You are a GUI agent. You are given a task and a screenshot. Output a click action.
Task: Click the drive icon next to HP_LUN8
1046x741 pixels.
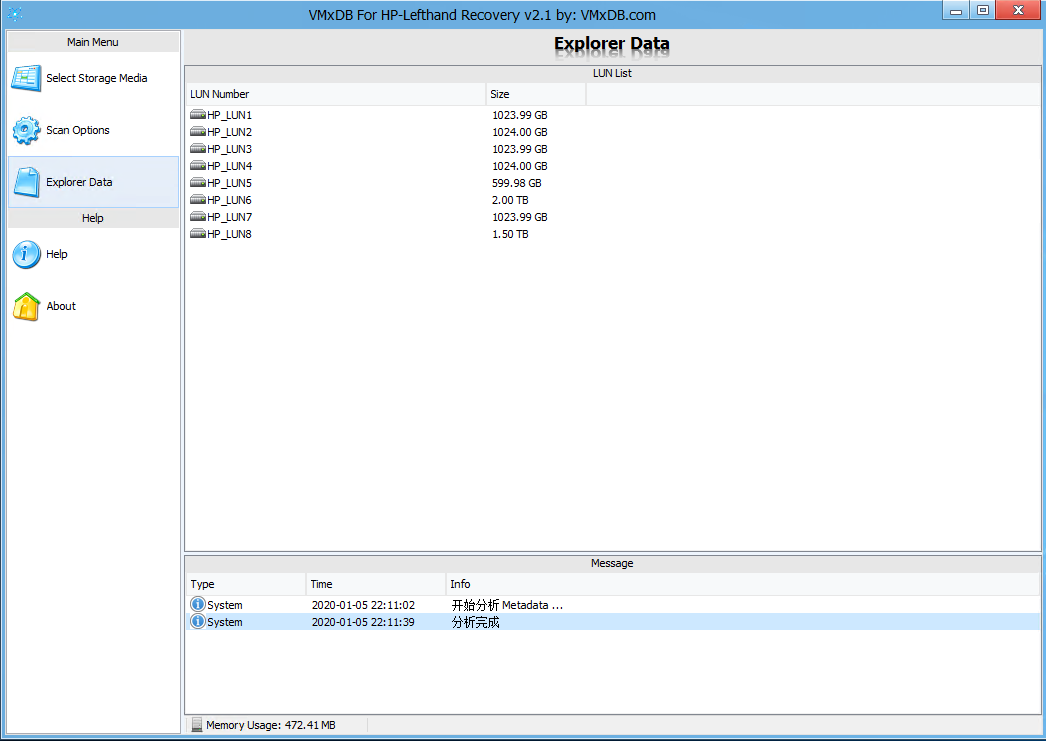pyautogui.click(x=197, y=234)
